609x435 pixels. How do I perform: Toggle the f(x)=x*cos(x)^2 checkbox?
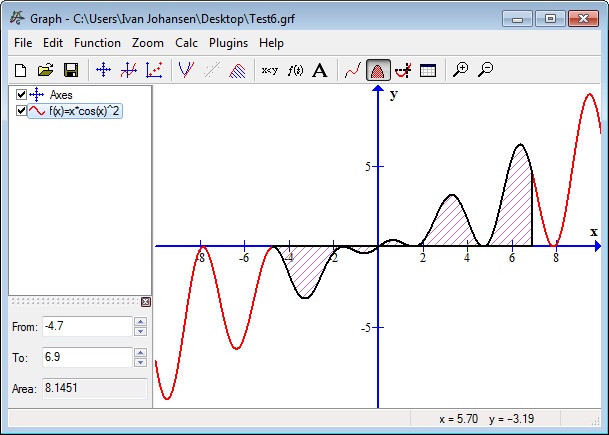point(21,111)
